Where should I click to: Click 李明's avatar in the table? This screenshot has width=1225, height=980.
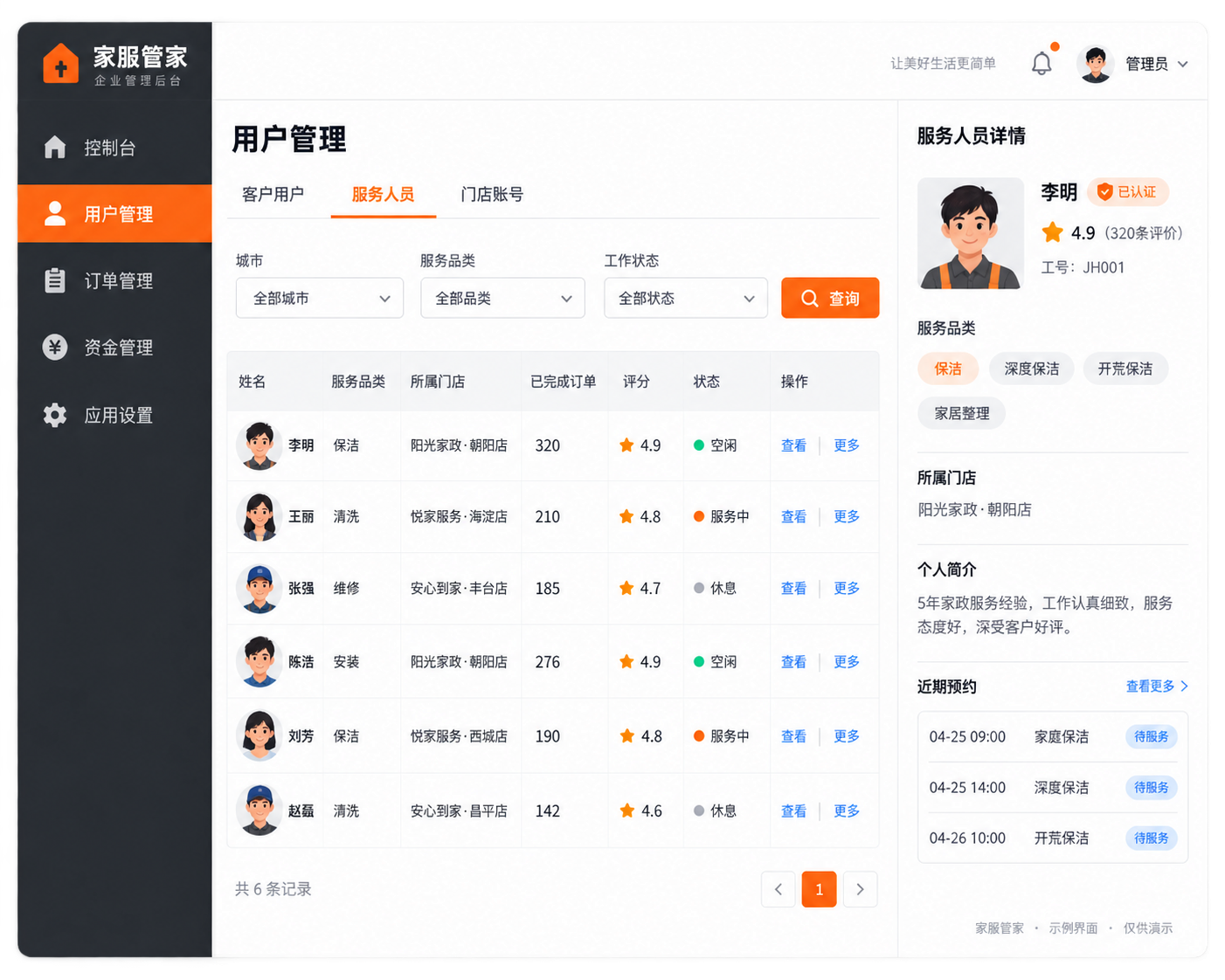(259, 445)
